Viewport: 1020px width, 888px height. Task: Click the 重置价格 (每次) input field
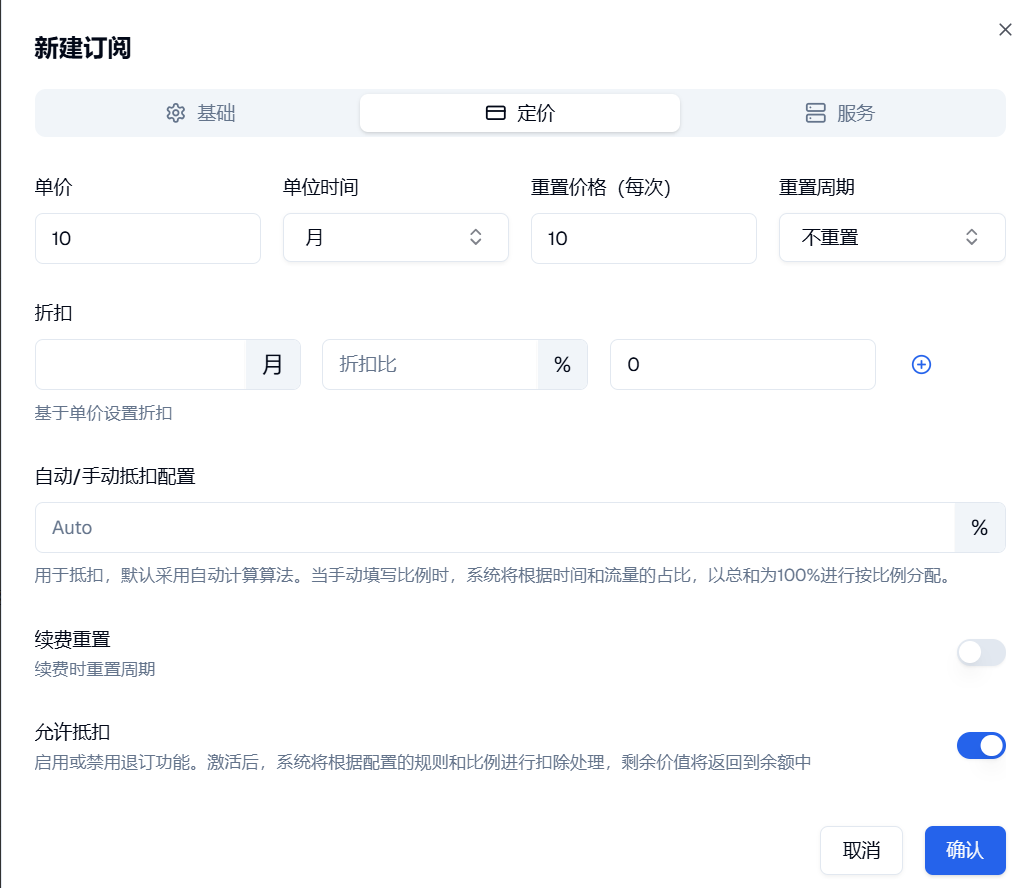tap(643, 238)
